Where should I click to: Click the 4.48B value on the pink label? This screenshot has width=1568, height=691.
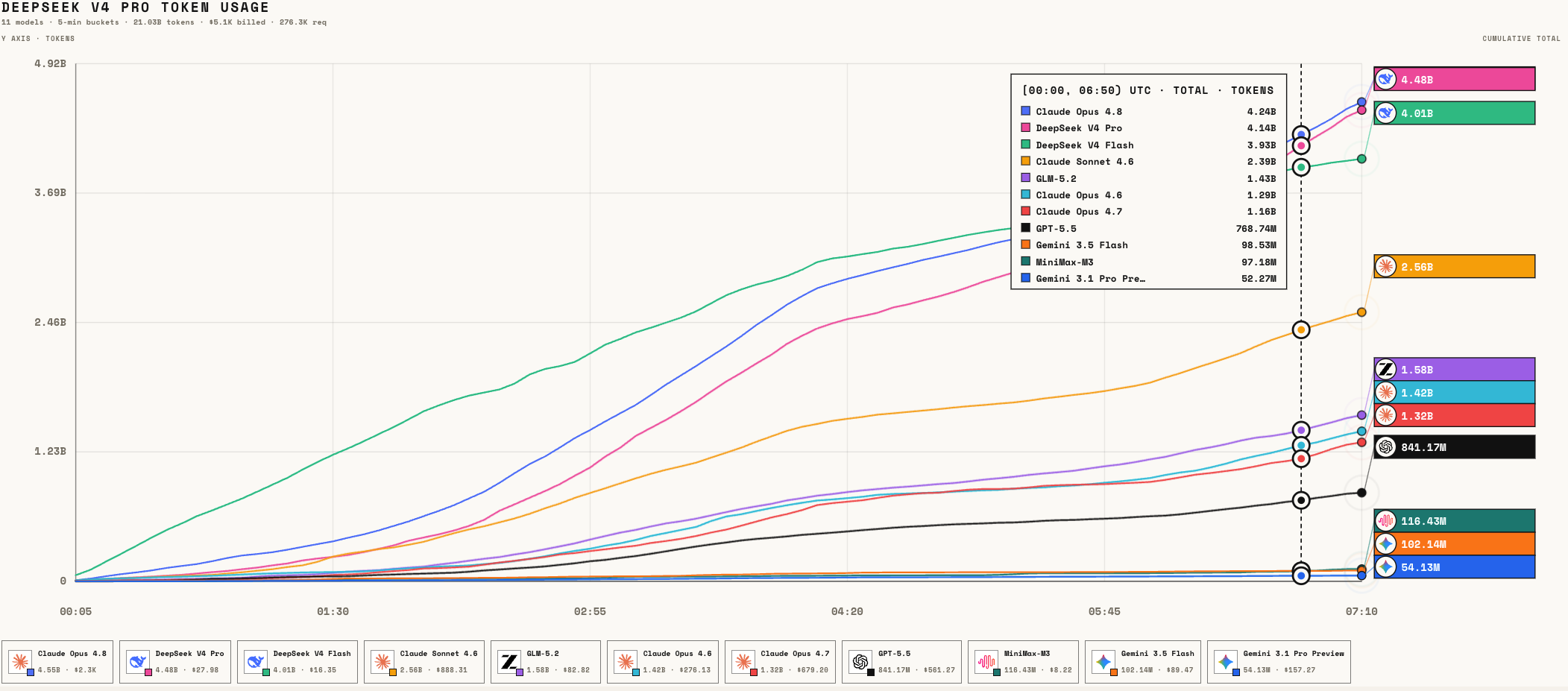click(x=1417, y=80)
